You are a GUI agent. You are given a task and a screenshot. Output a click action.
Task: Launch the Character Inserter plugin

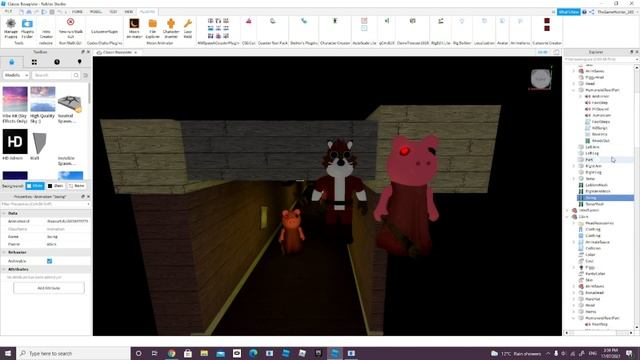pos(171,28)
